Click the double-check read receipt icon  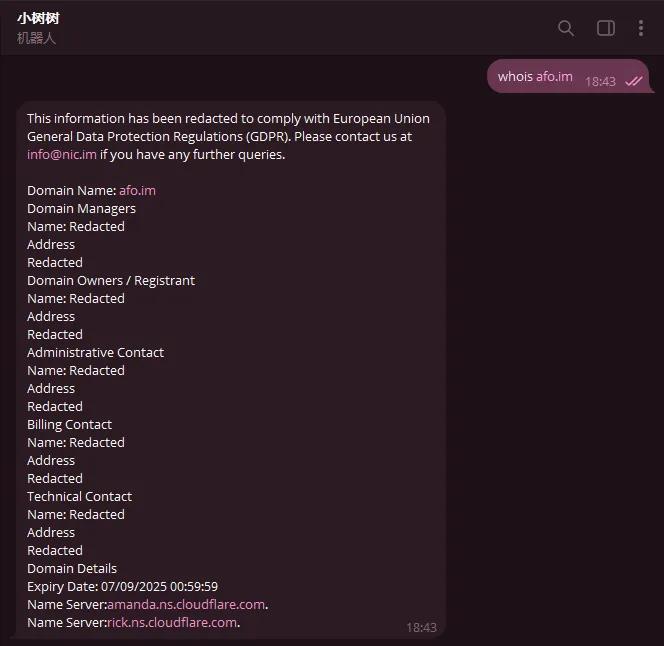[634, 81]
